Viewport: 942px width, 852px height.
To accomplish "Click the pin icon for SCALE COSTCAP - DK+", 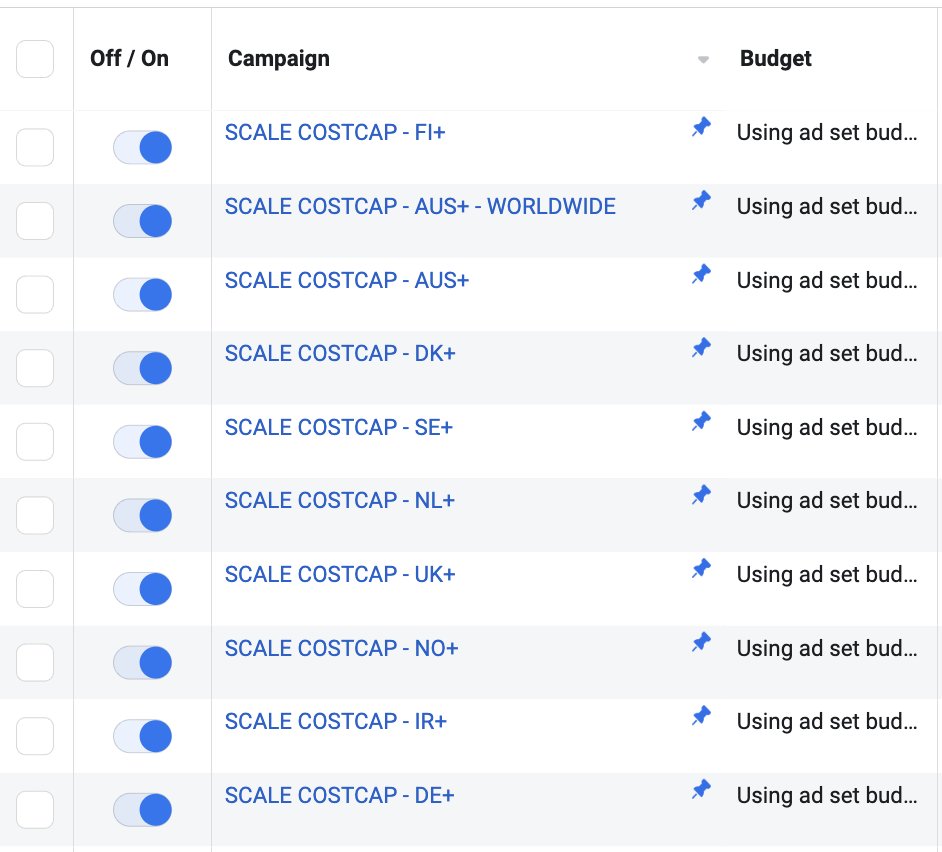I will pyautogui.click(x=701, y=347).
